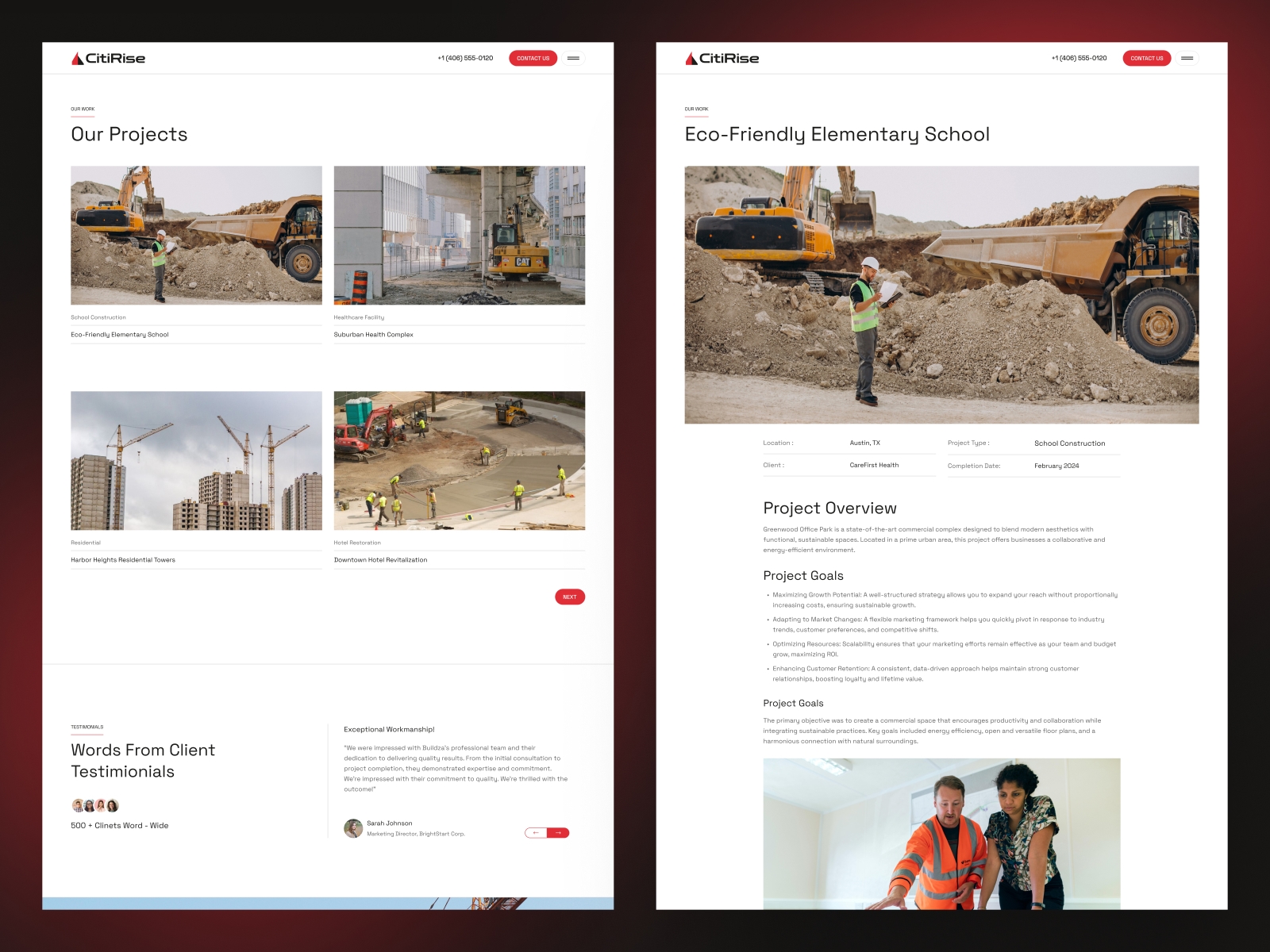Screen dimensions: 1270x952
Task: Call phone number on the left page header
Action: (x=465, y=58)
